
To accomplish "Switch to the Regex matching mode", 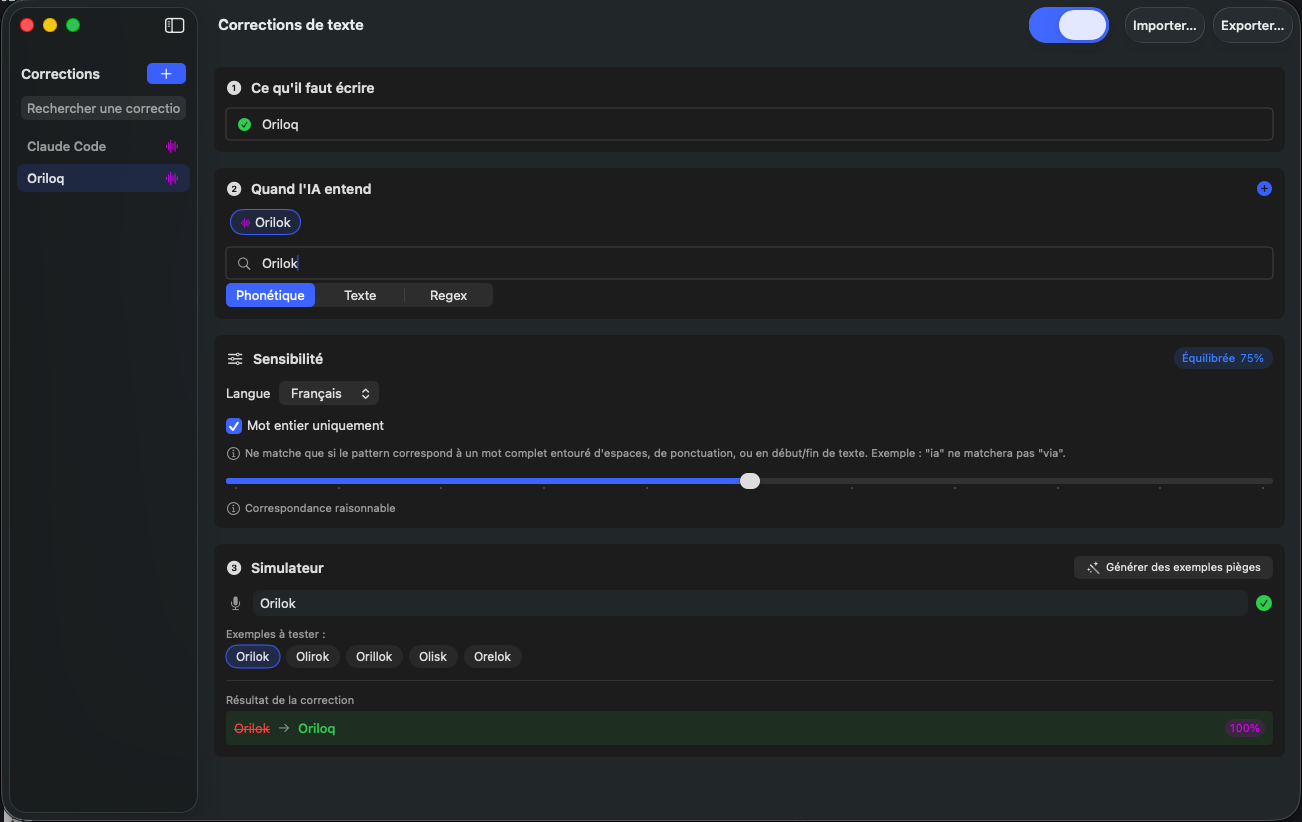I will [449, 295].
